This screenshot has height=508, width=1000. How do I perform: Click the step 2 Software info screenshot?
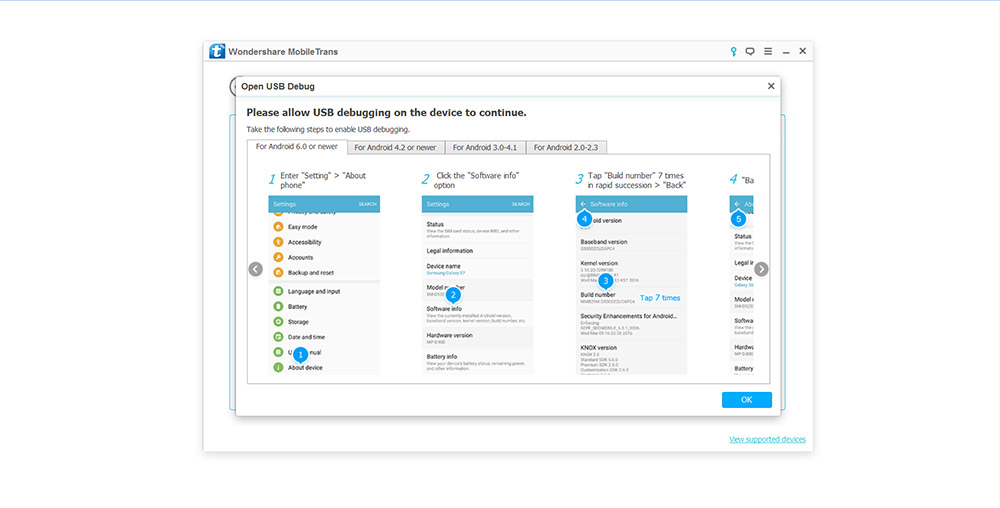tap(478, 285)
